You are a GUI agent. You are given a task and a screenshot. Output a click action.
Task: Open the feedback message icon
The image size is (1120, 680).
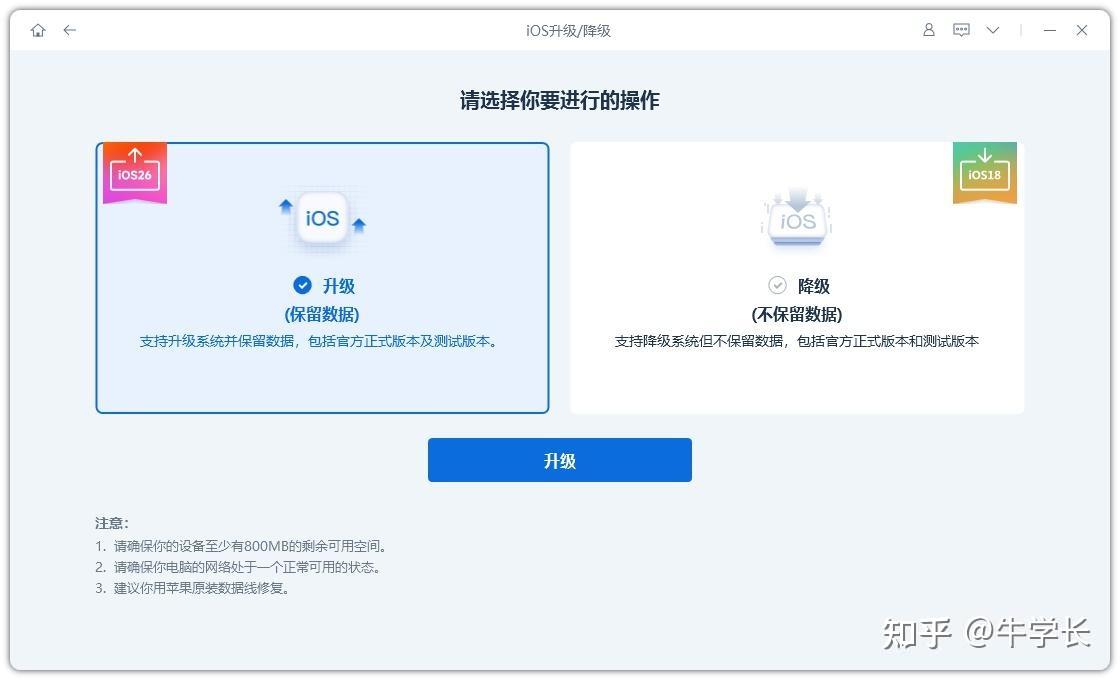coord(961,30)
